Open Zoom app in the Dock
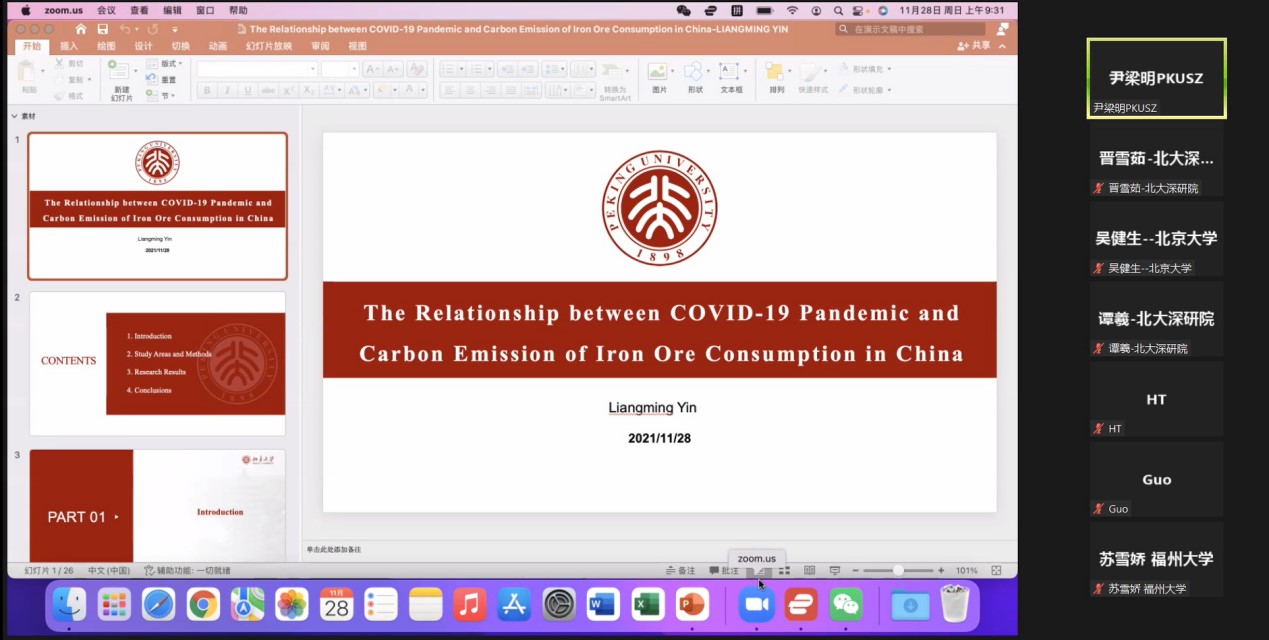The height and width of the screenshot is (640, 1269). (x=757, y=604)
